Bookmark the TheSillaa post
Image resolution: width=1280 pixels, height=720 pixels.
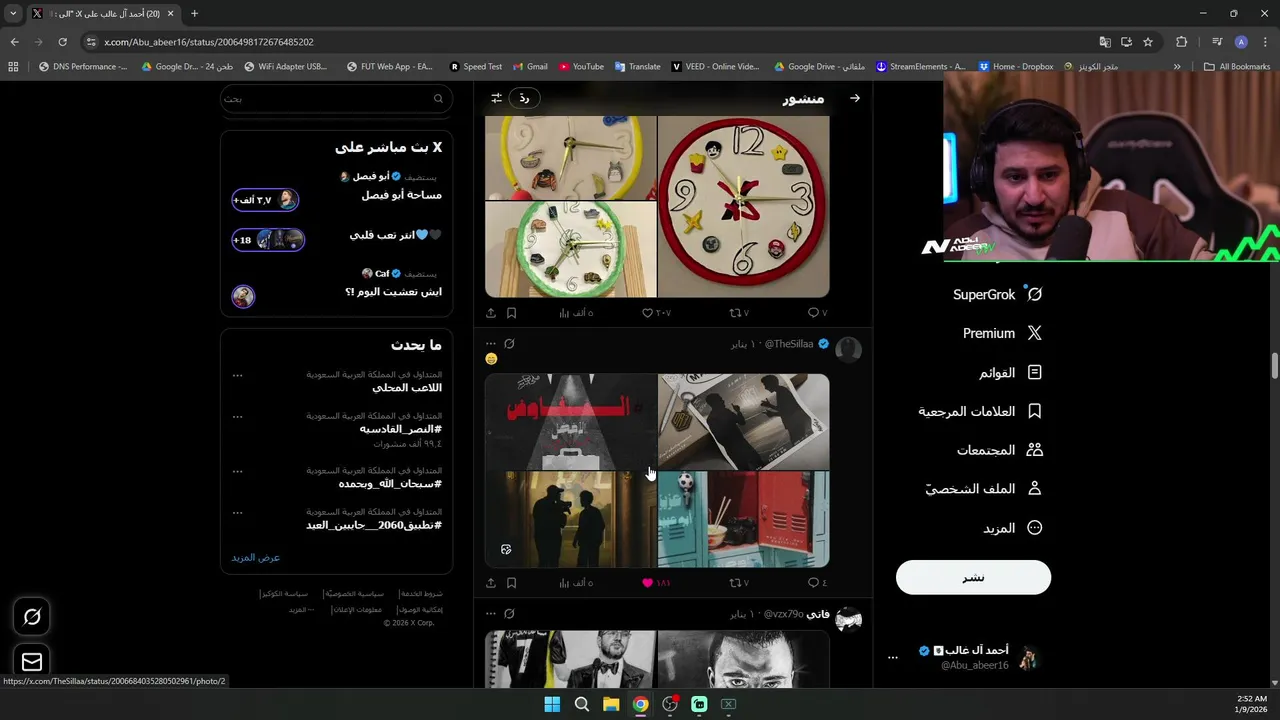(511, 583)
